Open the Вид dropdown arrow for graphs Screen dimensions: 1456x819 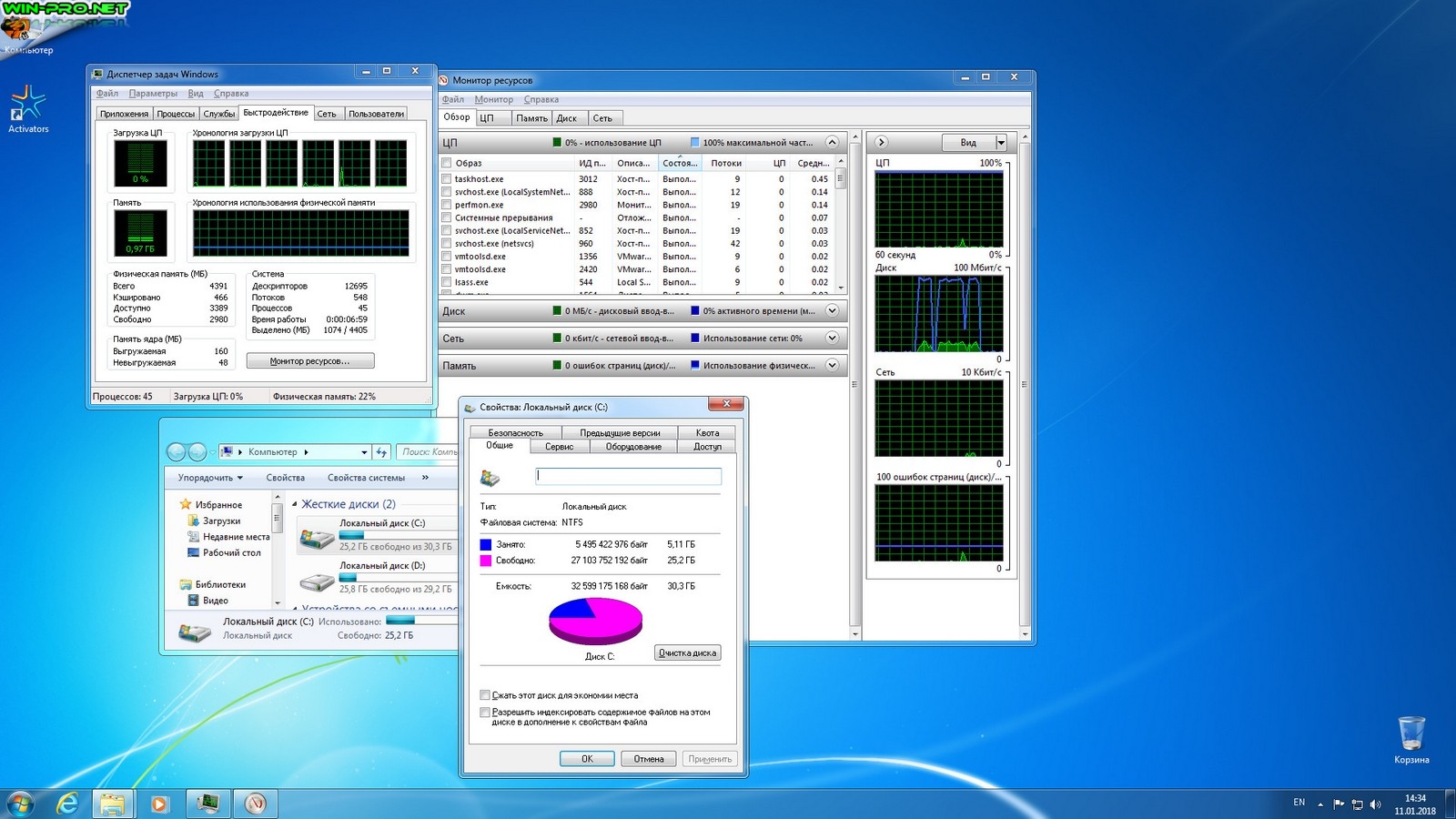click(1001, 143)
